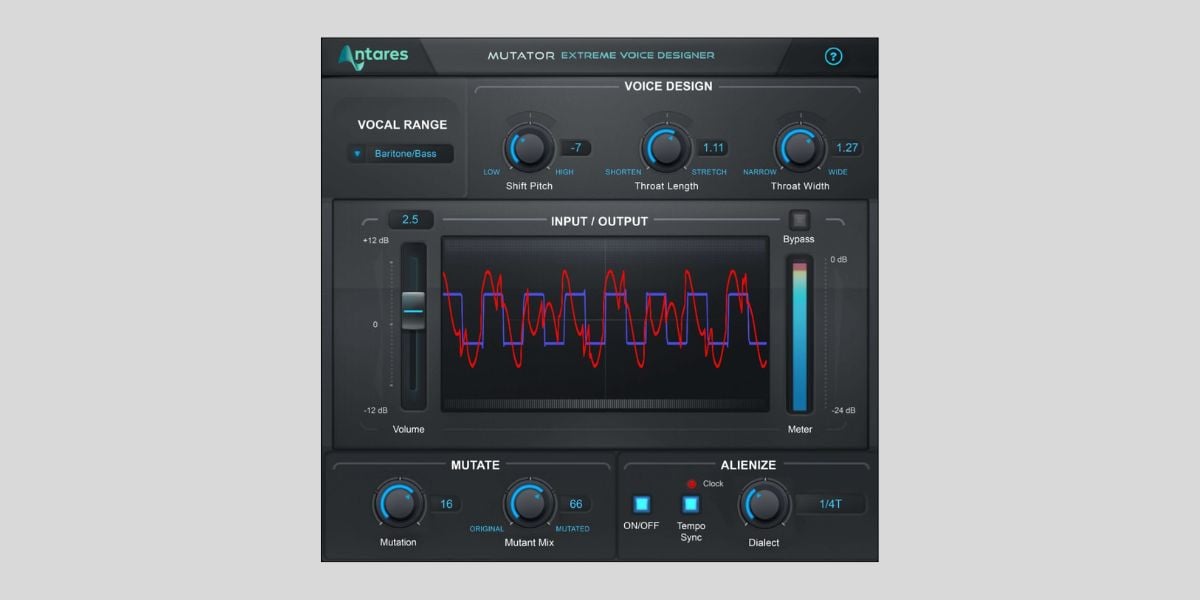Image resolution: width=1200 pixels, height=600 pixels.
Task: Click the Shift Pitch knob
Action: (x=528, y=149)
